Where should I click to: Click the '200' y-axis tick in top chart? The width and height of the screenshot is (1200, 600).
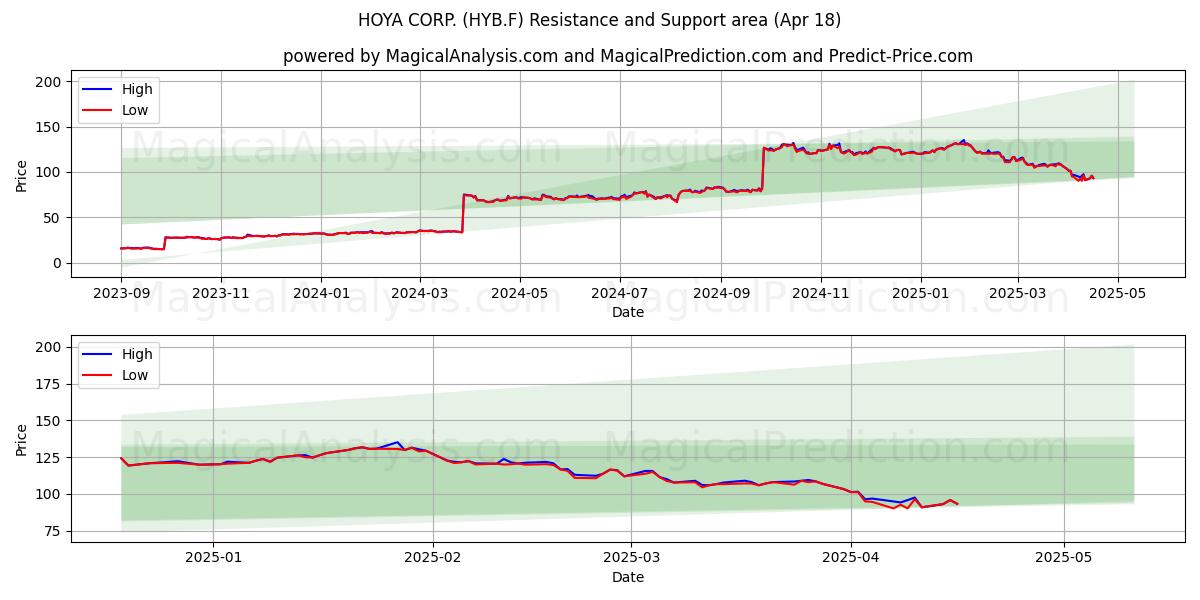coord(48,82)
